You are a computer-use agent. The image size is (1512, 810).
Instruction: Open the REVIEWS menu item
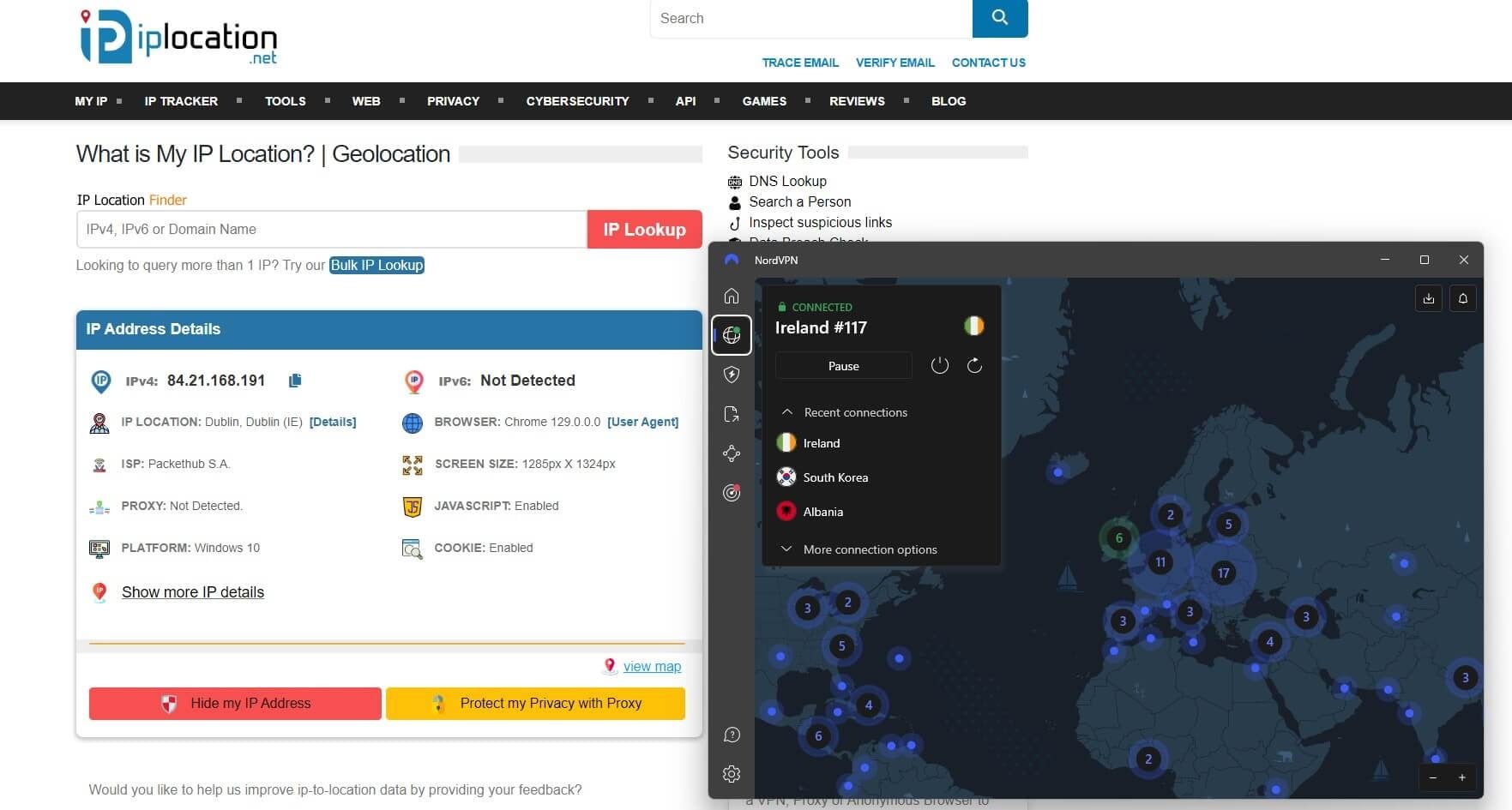[x=858, y=101]
